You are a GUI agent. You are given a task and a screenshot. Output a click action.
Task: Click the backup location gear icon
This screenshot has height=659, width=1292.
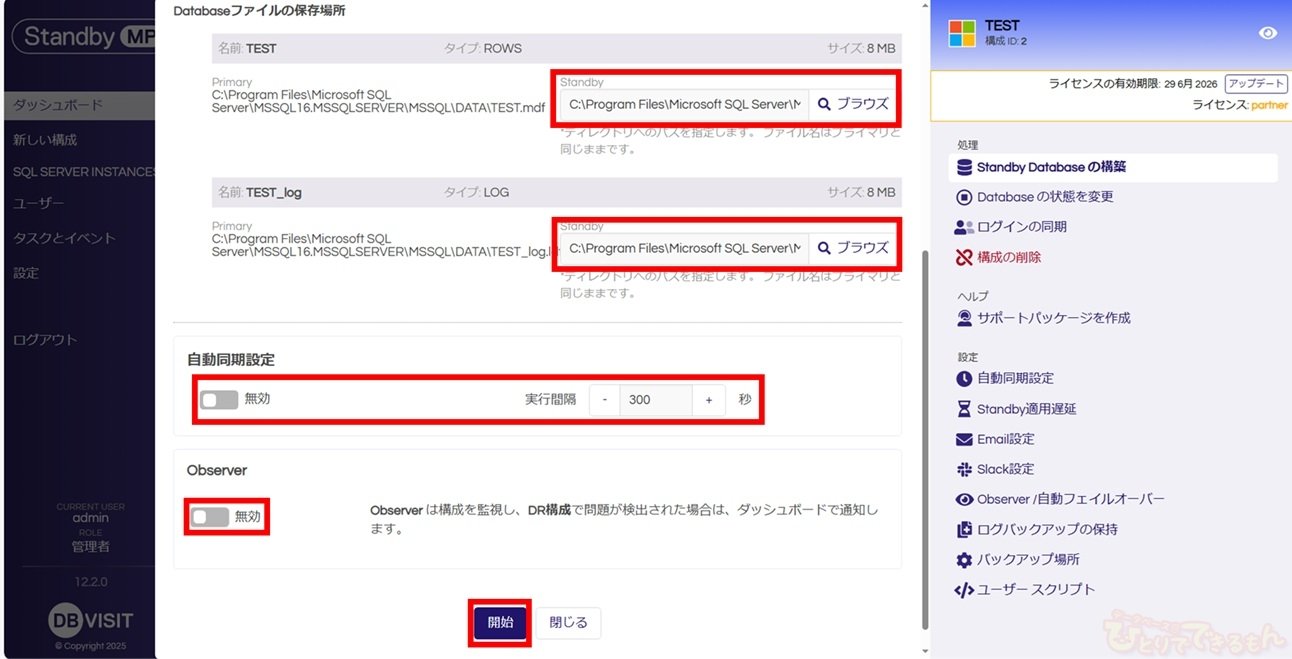point(964,559)
